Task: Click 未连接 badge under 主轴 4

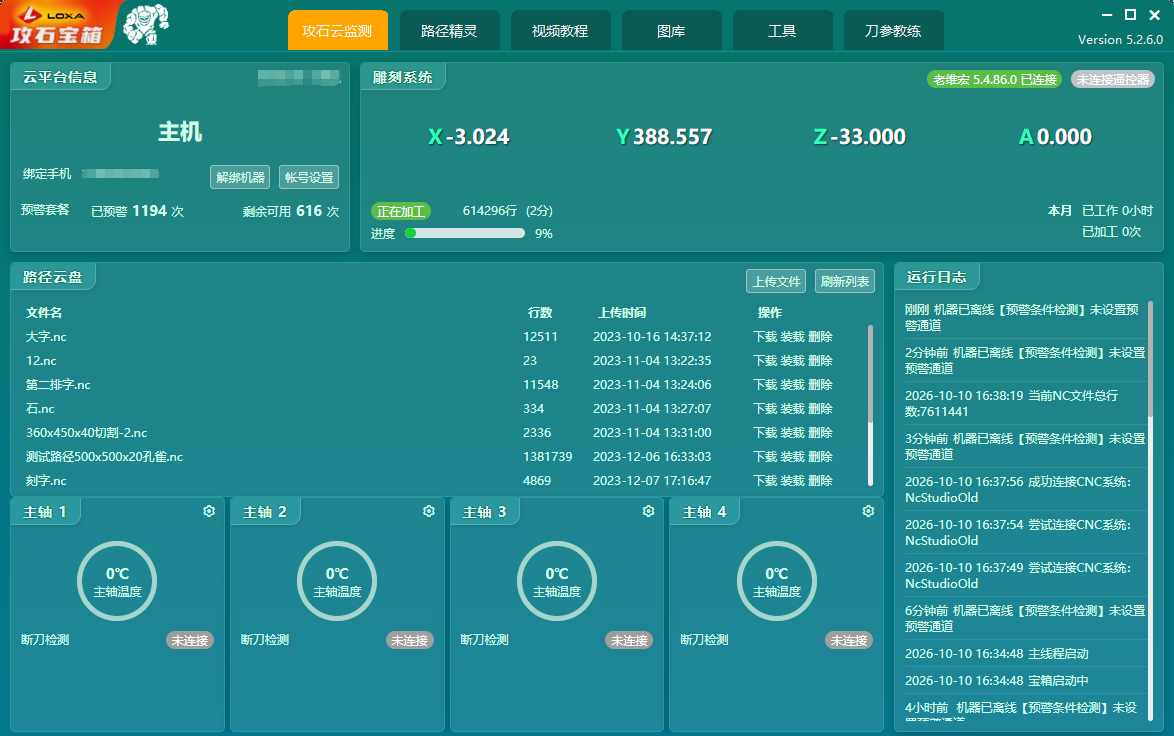Action: pos(849,640)
